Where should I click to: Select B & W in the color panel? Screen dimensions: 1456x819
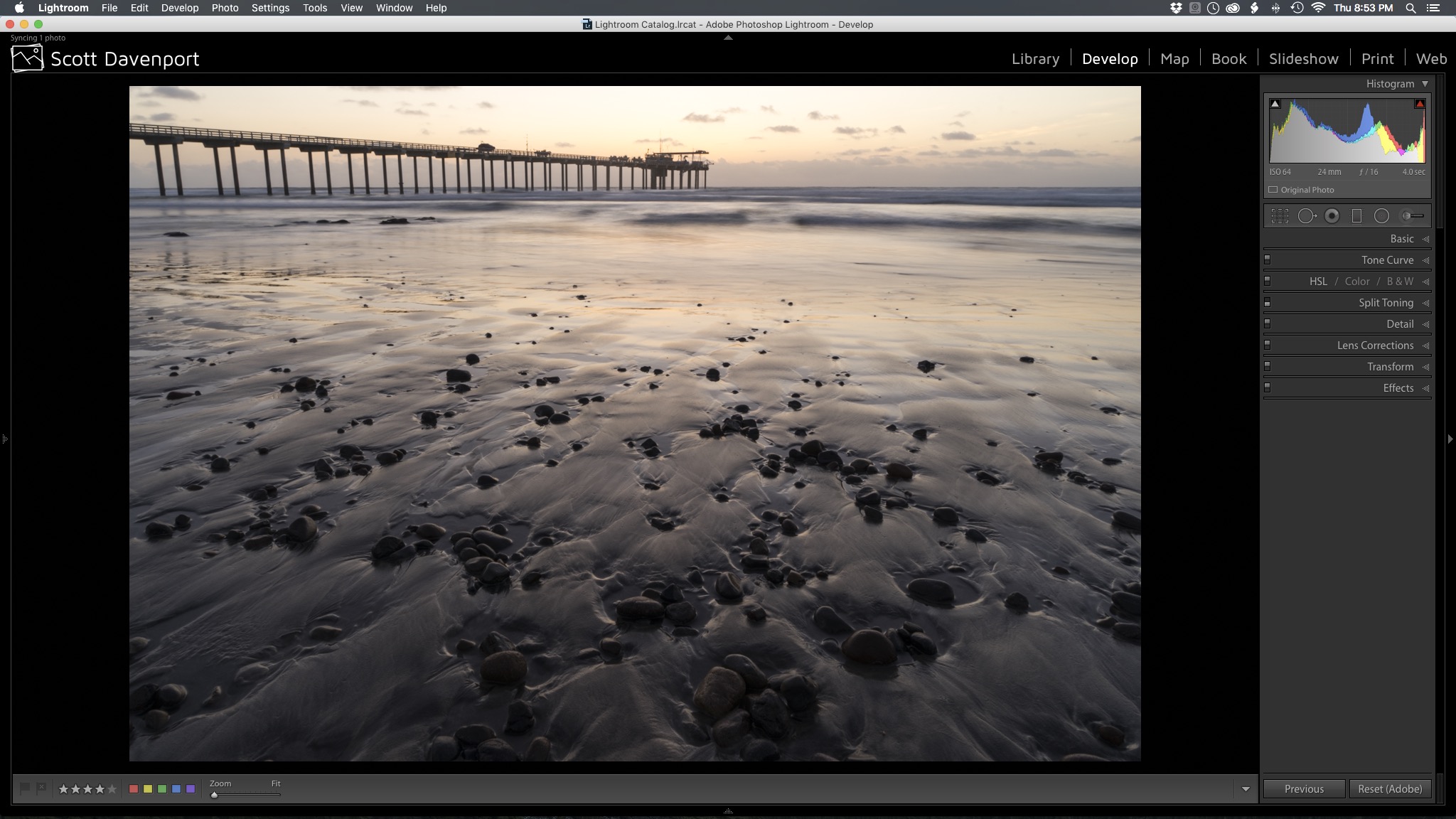point(1400,282)
